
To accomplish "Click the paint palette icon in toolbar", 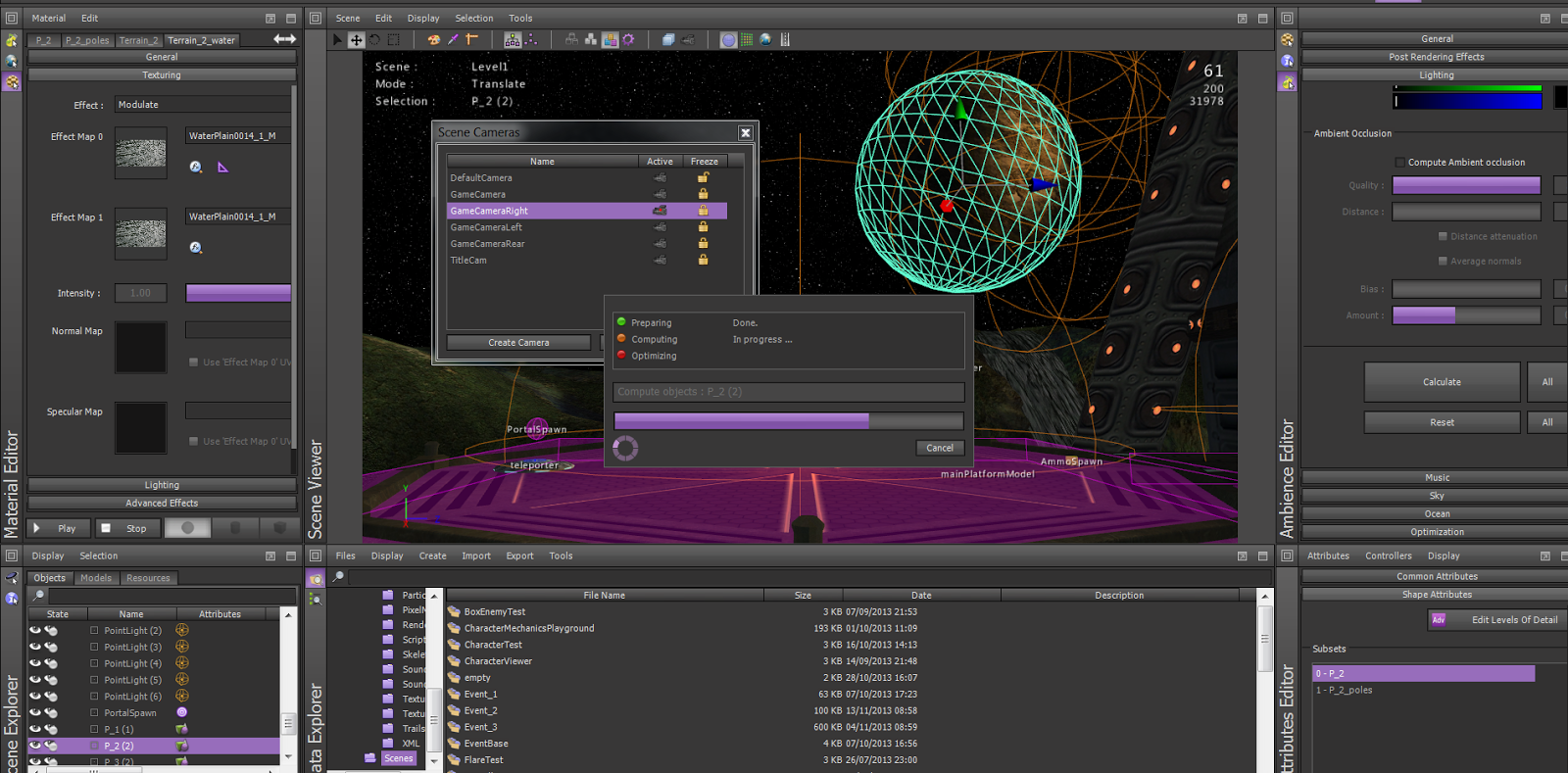I will click(433, 40).
